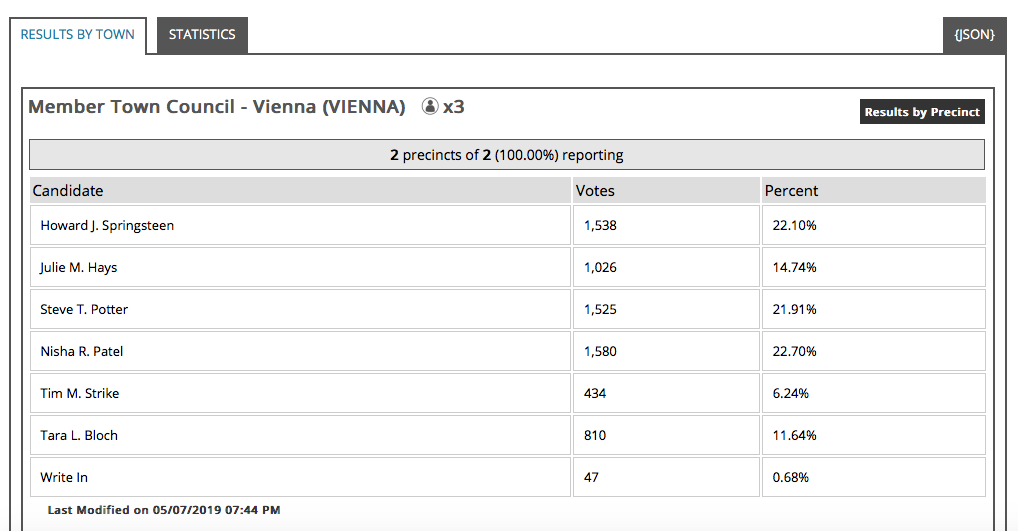Viewport: 1018px width, 531px height.
Task: Click the Candidate column header
Action: tap(301, 190)
